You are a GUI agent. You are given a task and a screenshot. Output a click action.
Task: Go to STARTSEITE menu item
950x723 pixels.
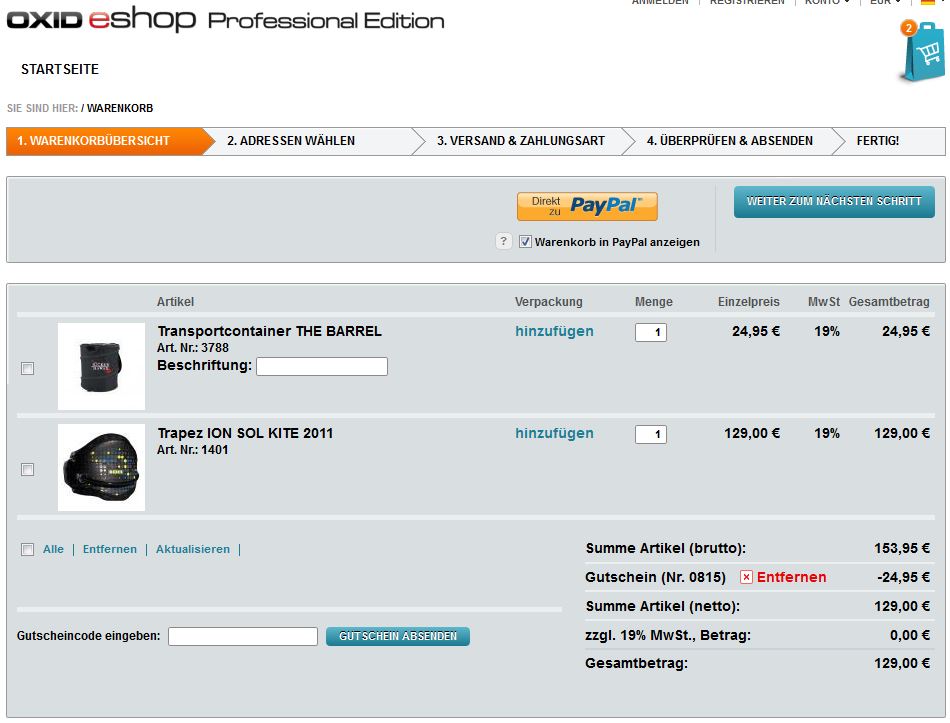click(x=60, y=69)
